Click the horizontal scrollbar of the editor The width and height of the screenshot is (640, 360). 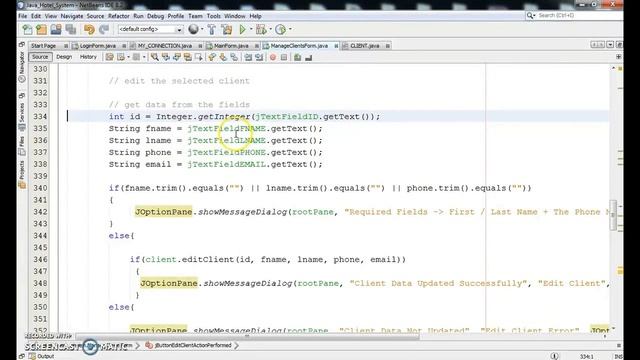click(x=247, y=336)
